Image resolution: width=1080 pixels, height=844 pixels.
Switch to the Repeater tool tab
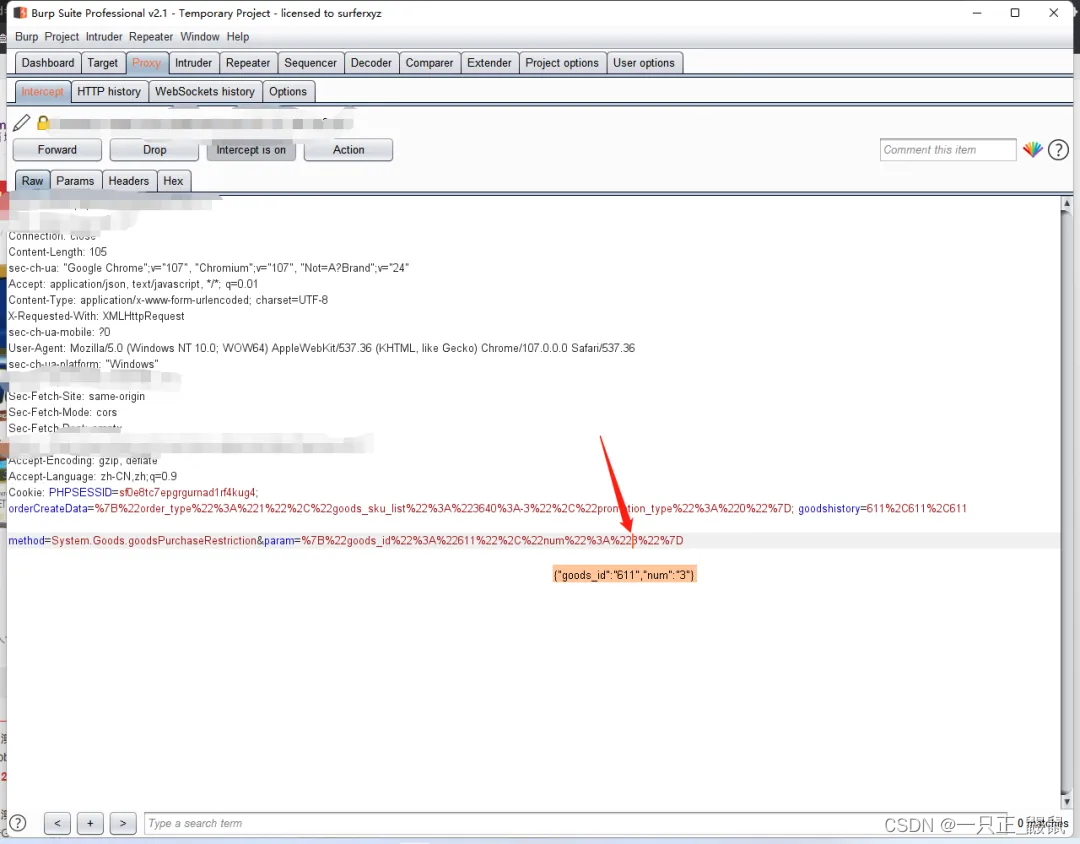click(x=248, y=63)
